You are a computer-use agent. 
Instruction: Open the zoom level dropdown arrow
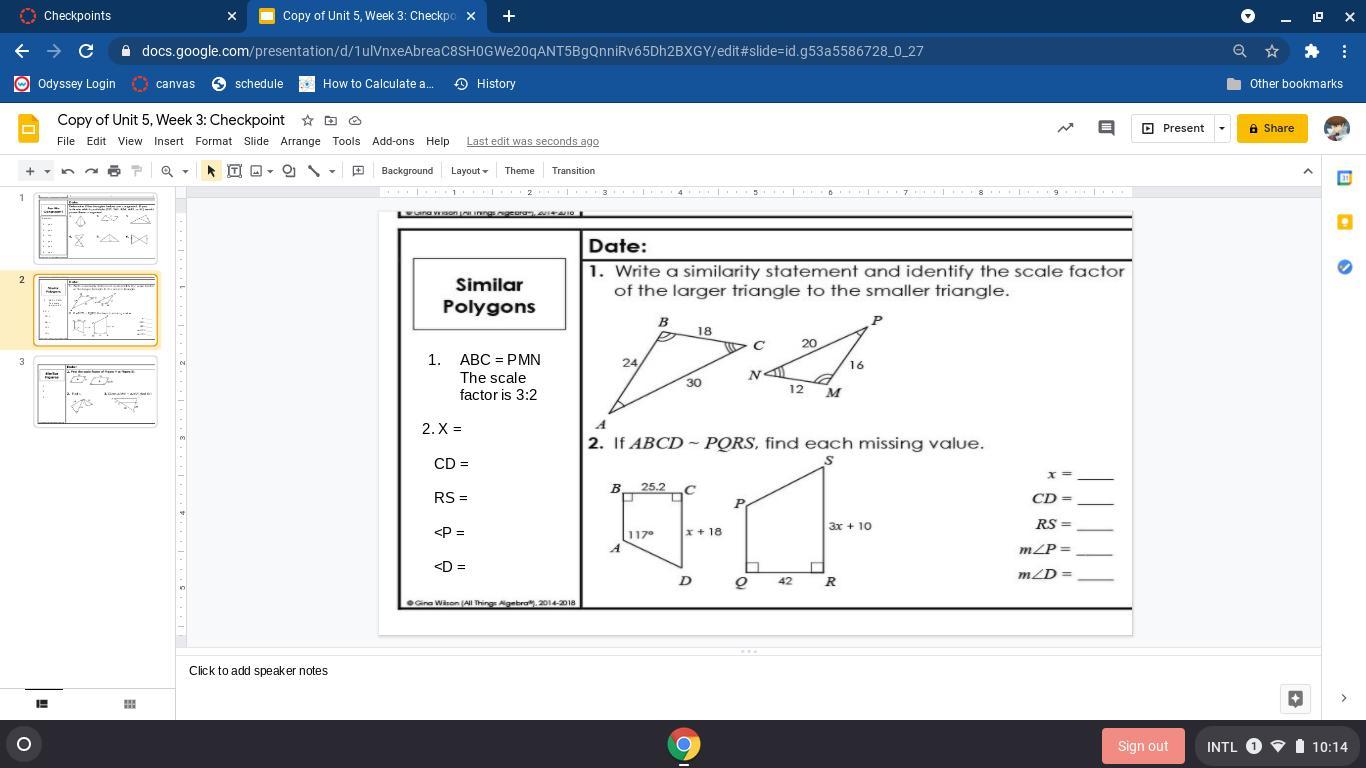185,171
